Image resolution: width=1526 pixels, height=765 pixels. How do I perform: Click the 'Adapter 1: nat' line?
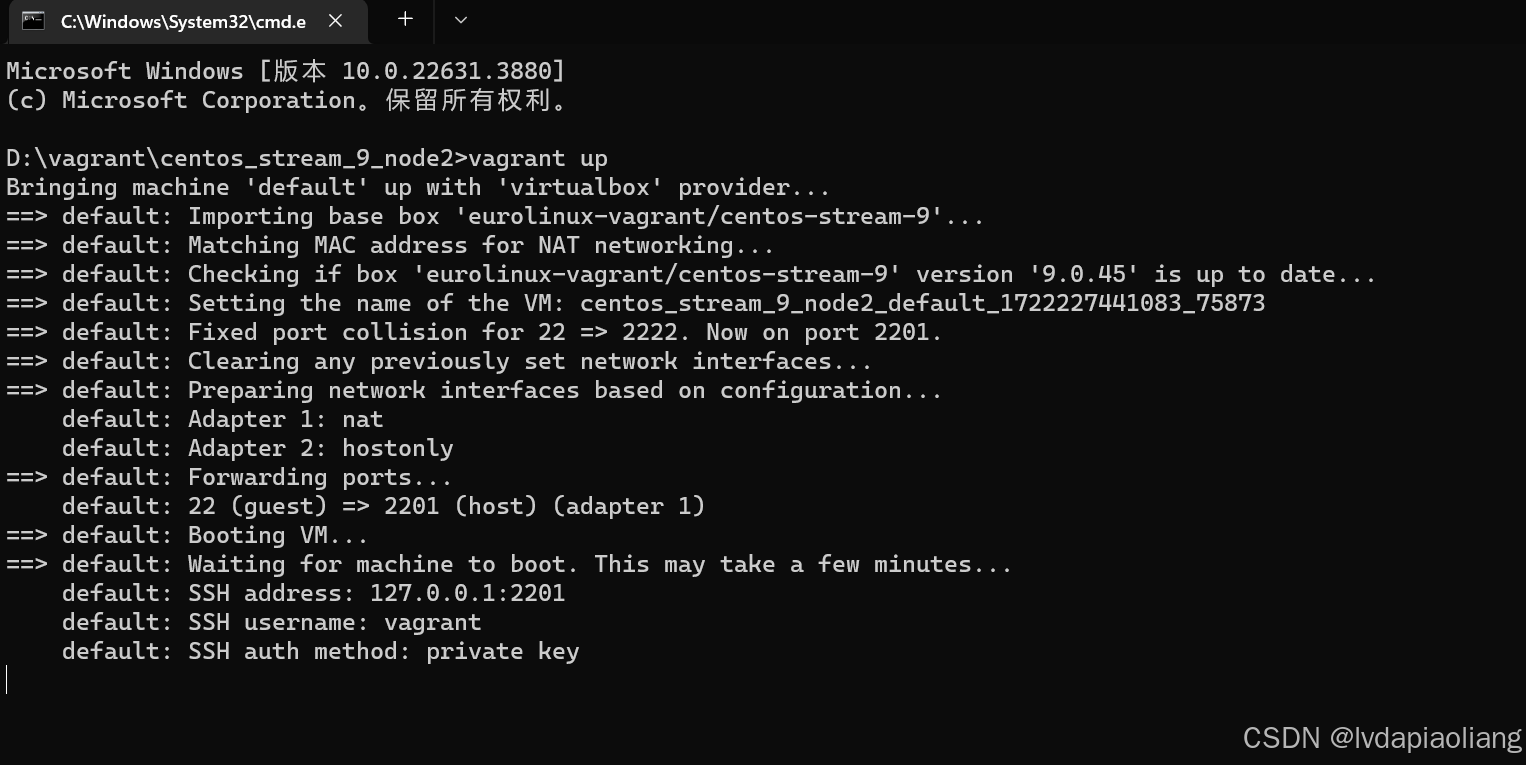pos(223,419)
